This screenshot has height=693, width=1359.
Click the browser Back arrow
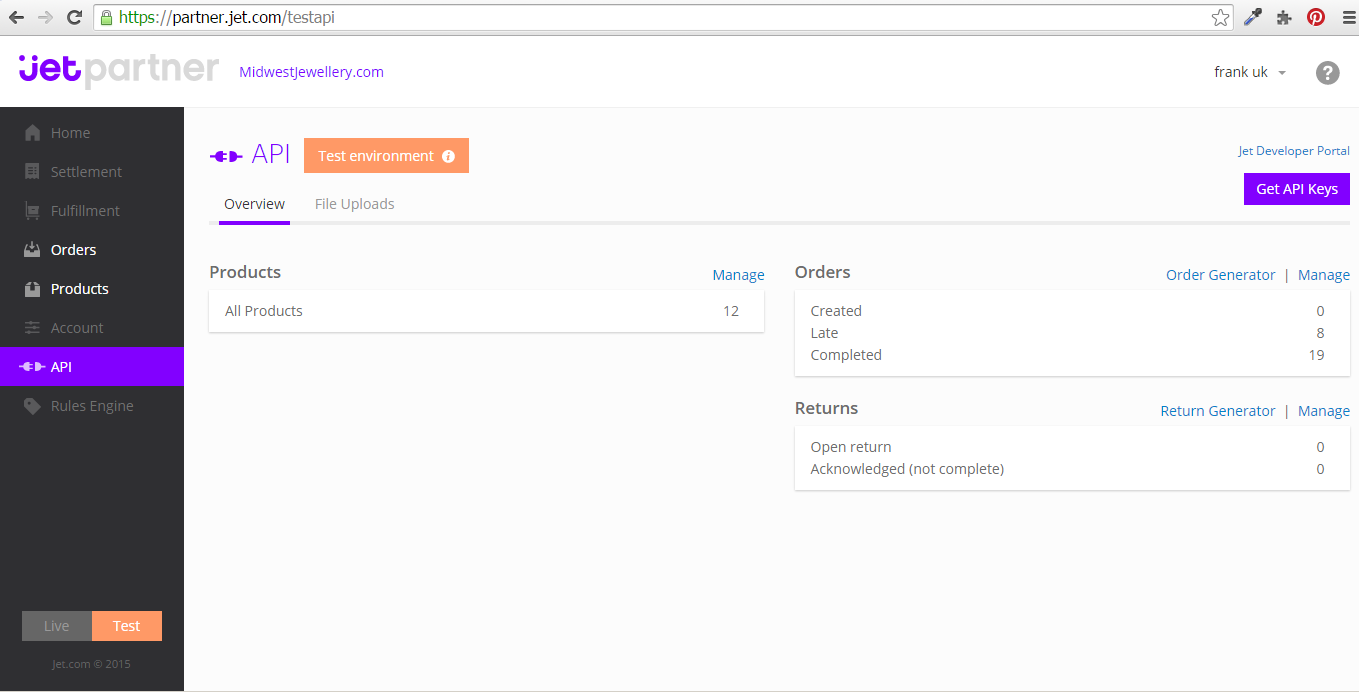pos(16,17)
